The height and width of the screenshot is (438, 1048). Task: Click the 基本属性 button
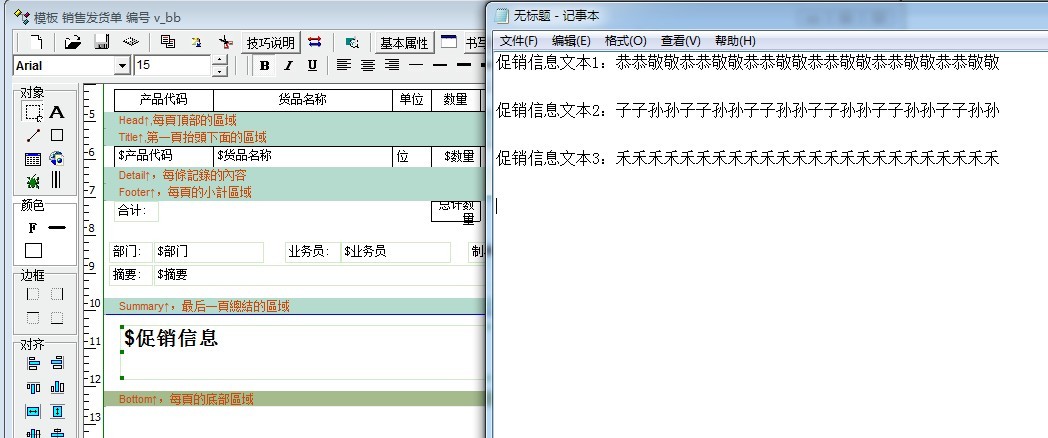(x=404, y=42)
